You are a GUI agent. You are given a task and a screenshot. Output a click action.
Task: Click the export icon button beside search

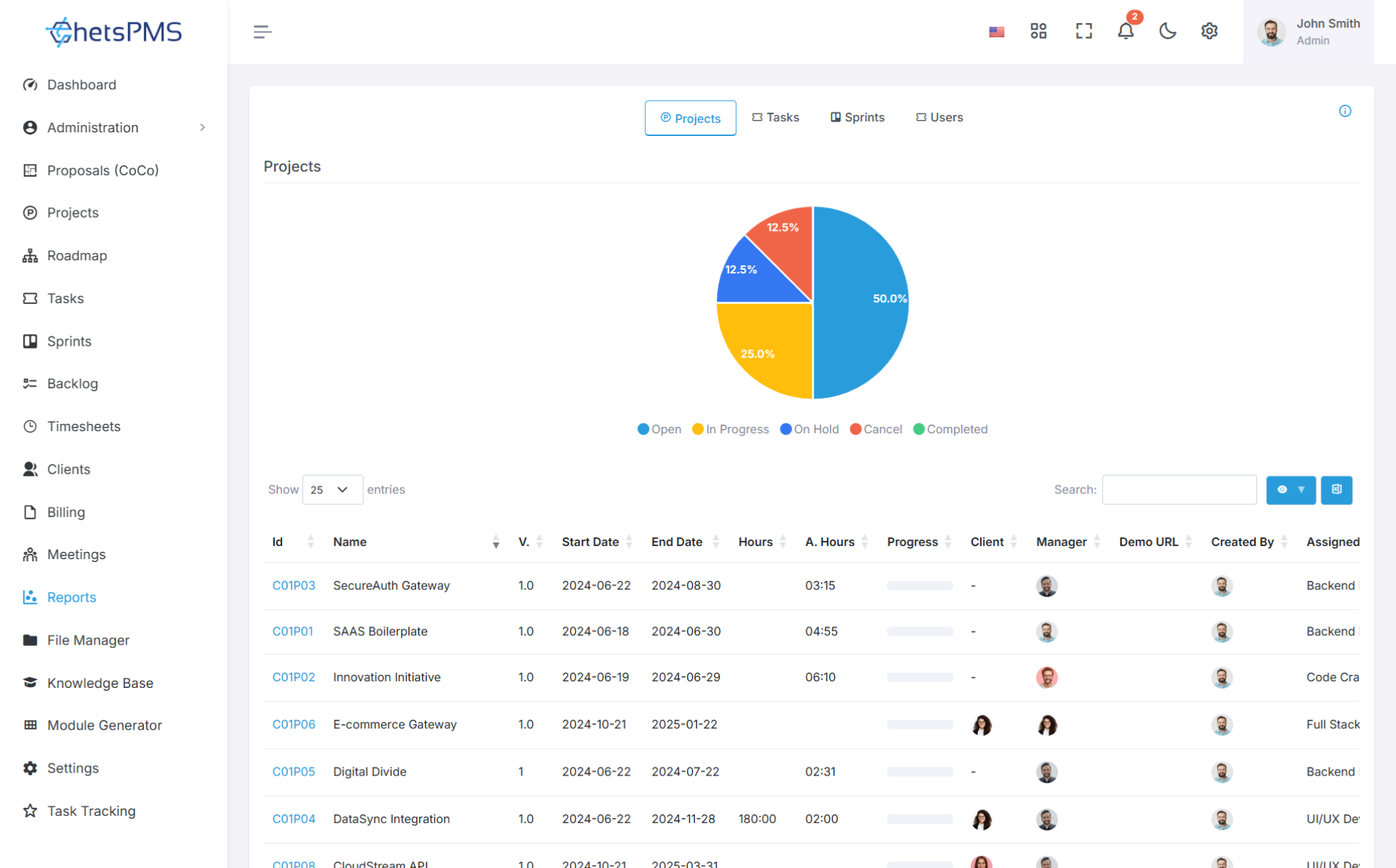click(1336, 490)
